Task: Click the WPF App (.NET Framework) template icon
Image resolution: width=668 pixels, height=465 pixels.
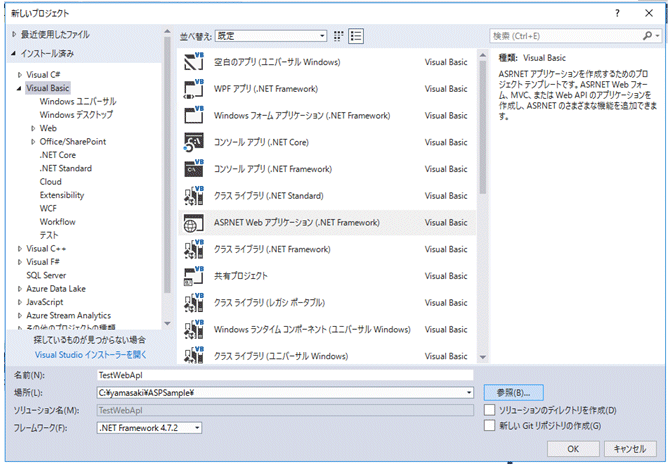Action: click(193, 89)
